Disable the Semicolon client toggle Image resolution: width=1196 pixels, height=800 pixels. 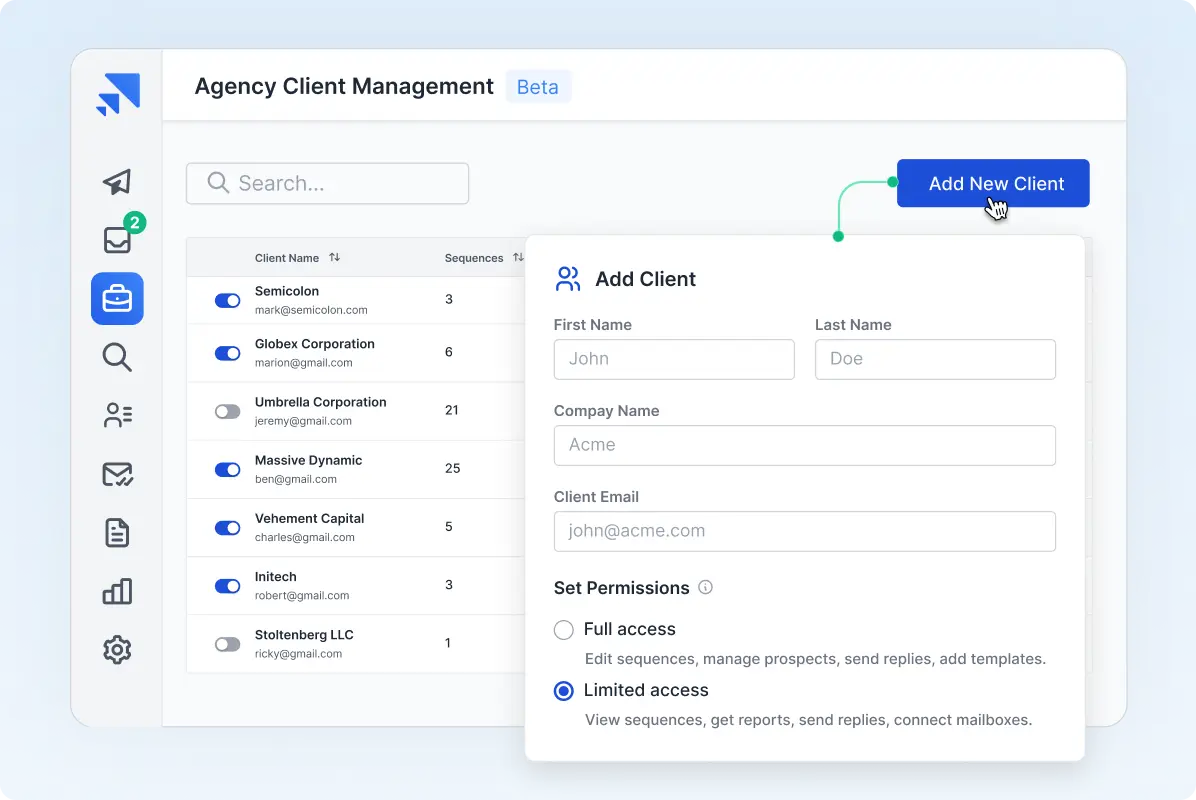point(228,300)
